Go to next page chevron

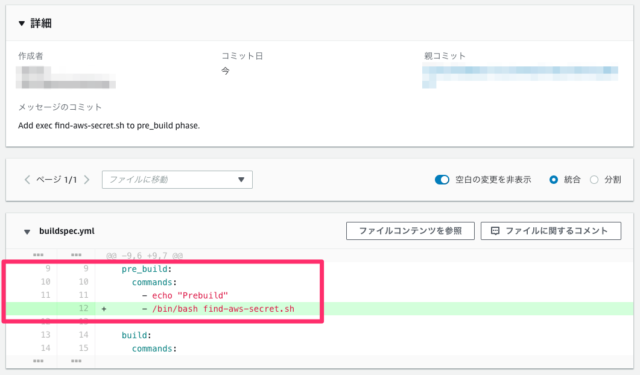[x=87, y=180]
